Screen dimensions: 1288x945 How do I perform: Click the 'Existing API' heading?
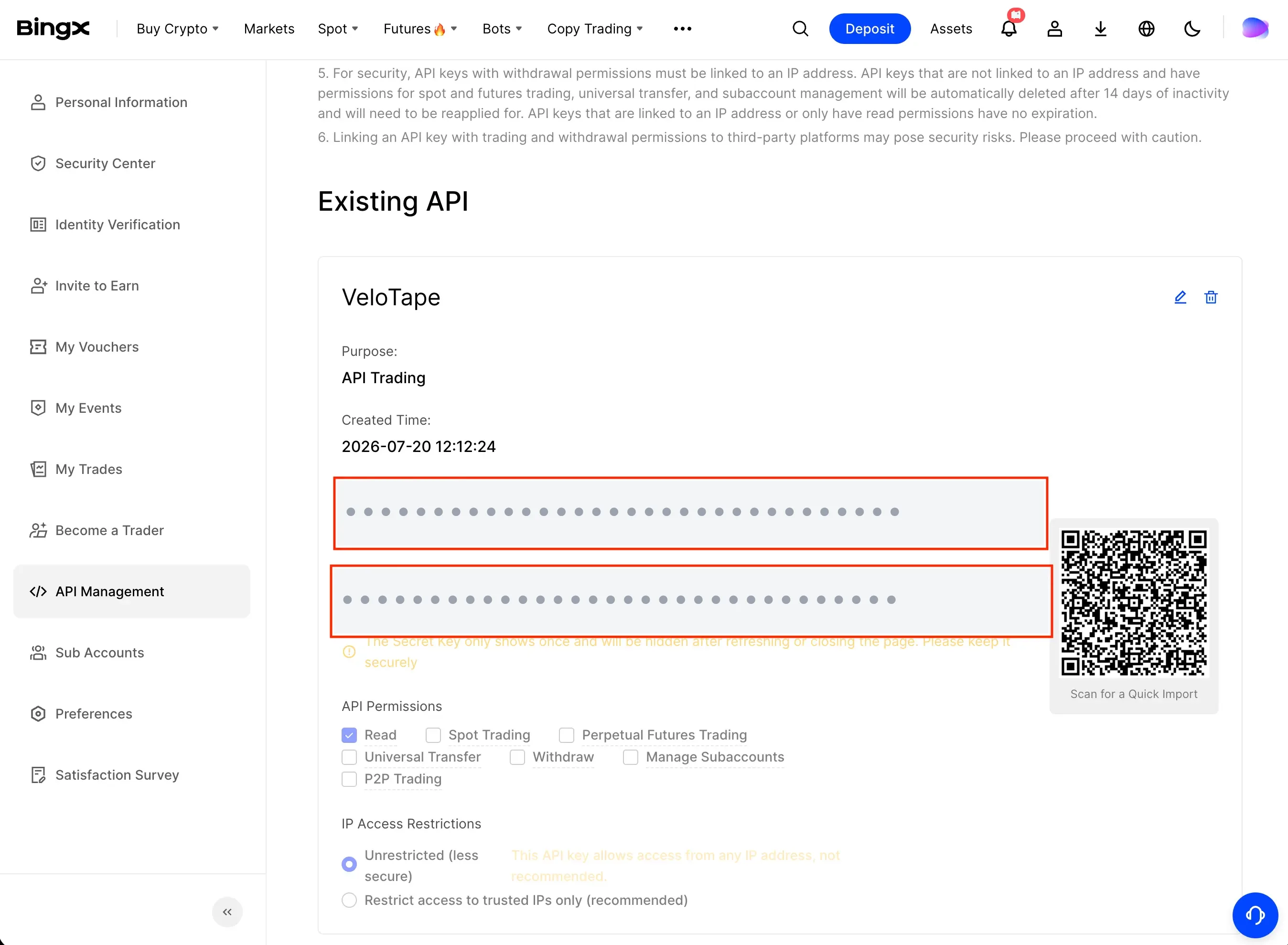pos(393,201)
